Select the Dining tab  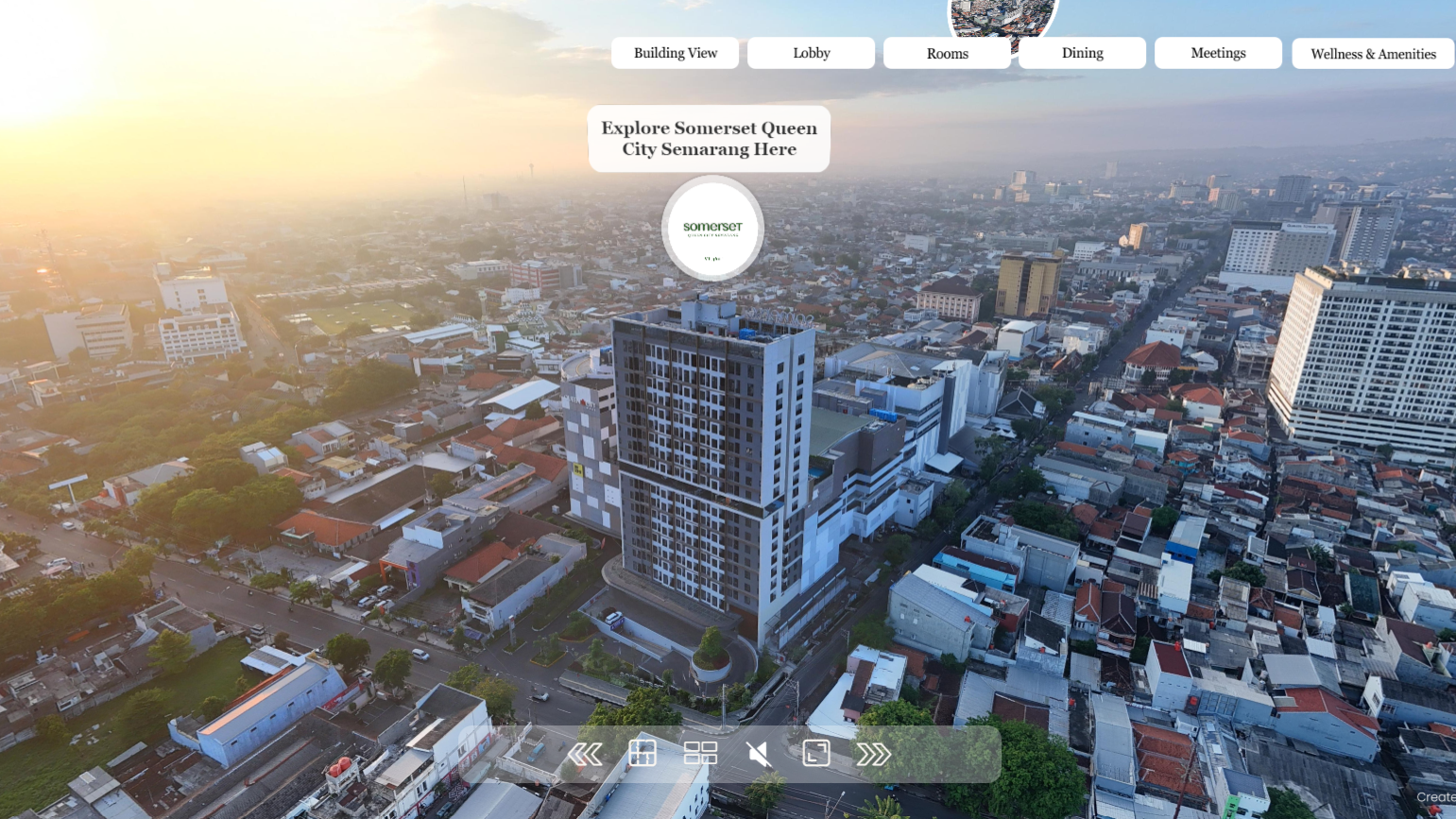click(1082, 53)
